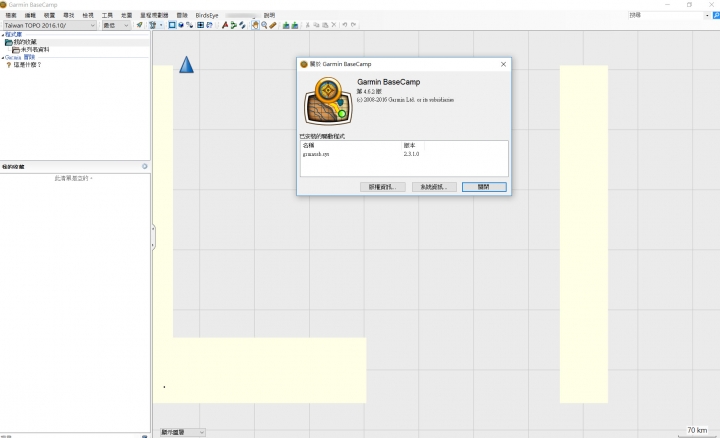Click the blue search button at top right
This screenshot has height=438, width=720.
[716, 15]
